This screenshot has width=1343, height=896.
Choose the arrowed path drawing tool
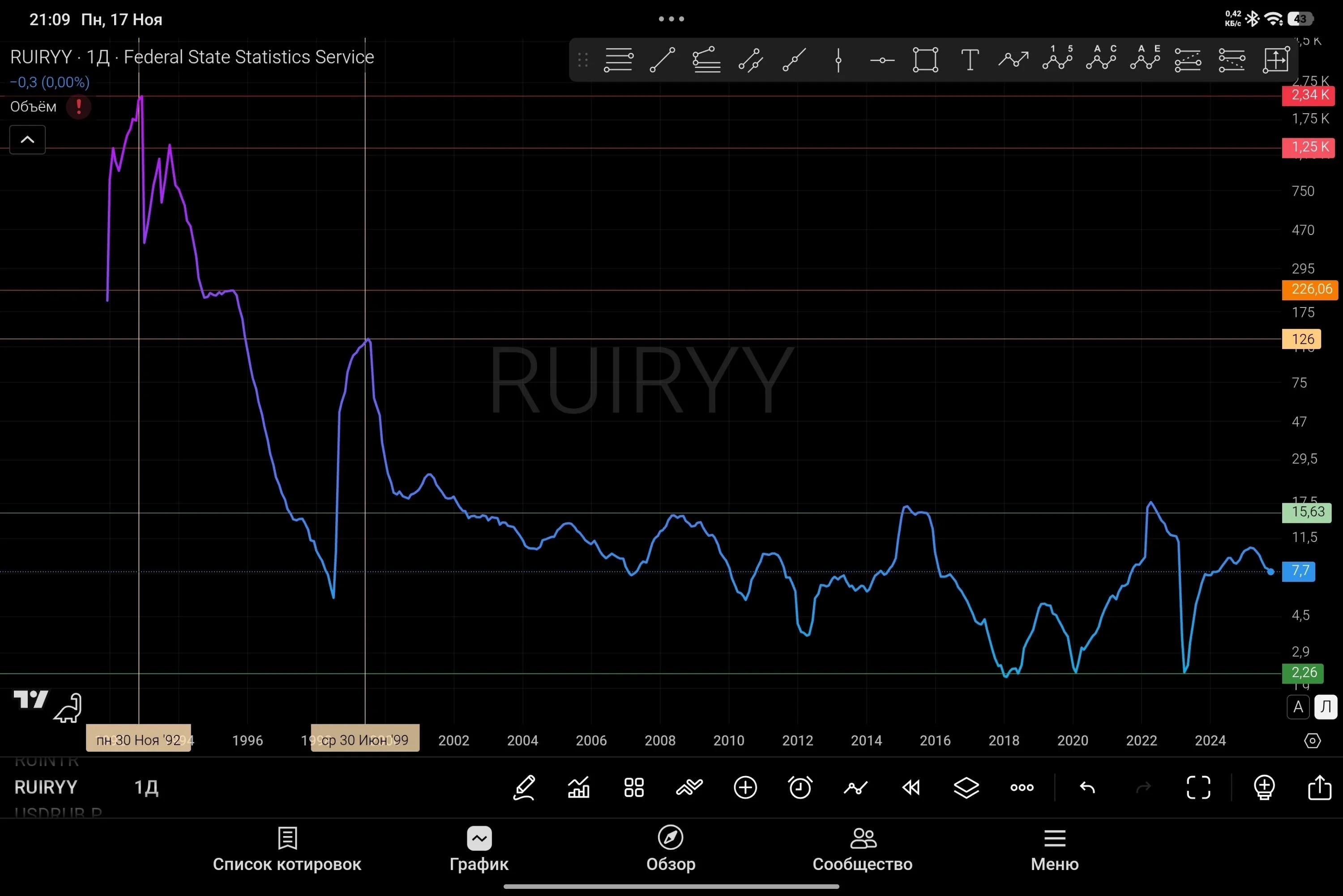(1013, 60)
